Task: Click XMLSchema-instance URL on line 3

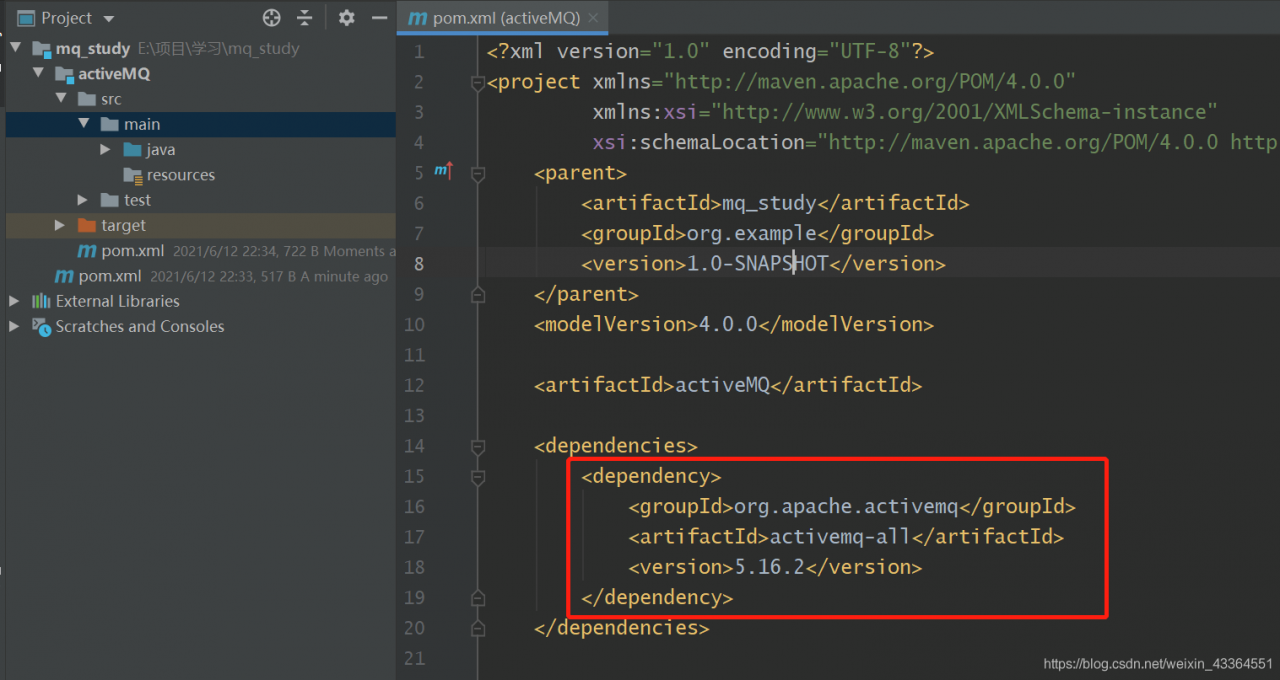Action: point(963,112)
